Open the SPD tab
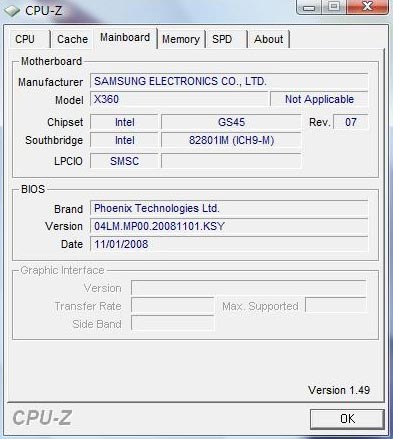The width and height of the screenshot is (393, 439). tap(226, 39)
